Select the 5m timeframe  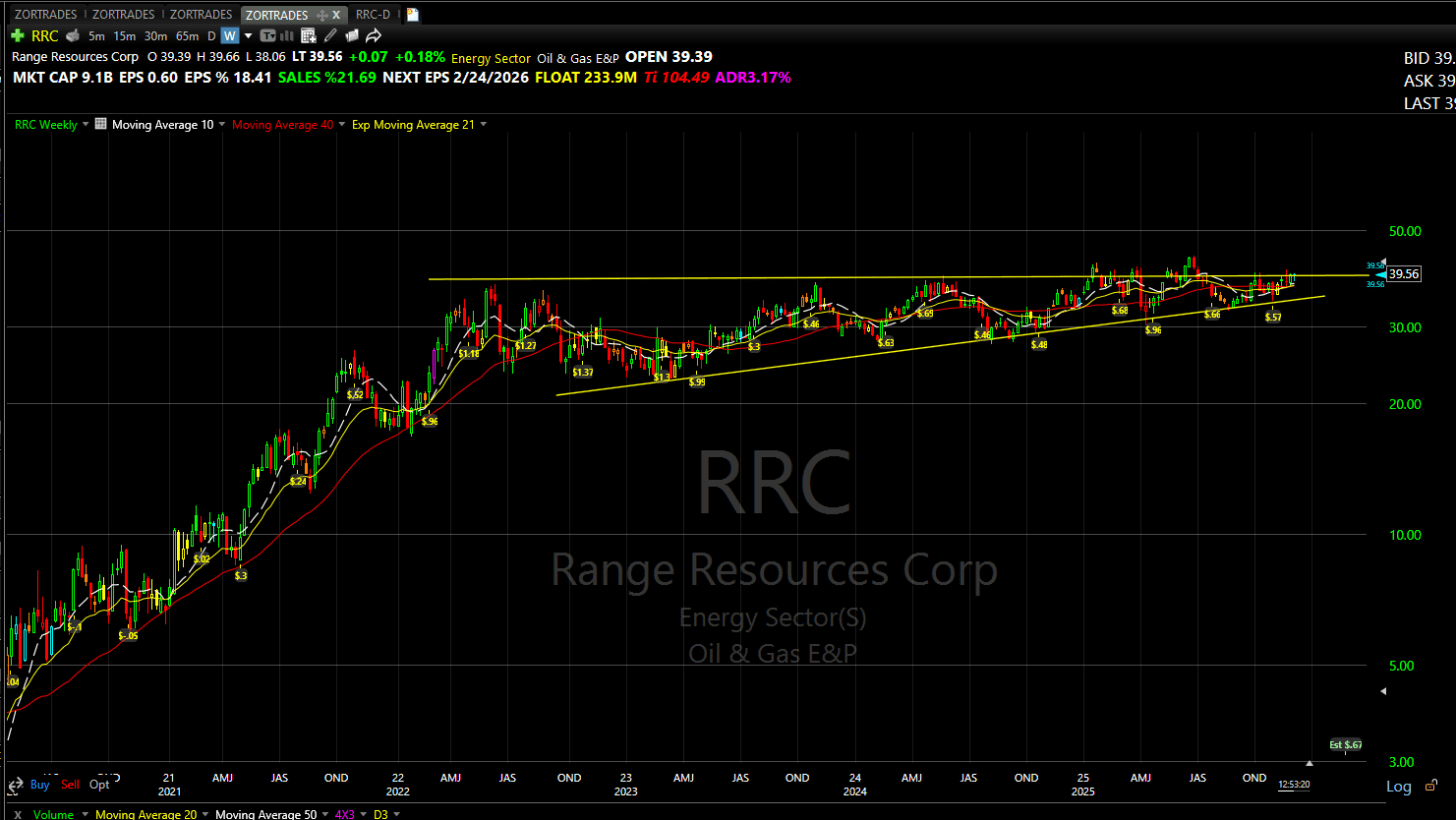click(x=96, y=36)
